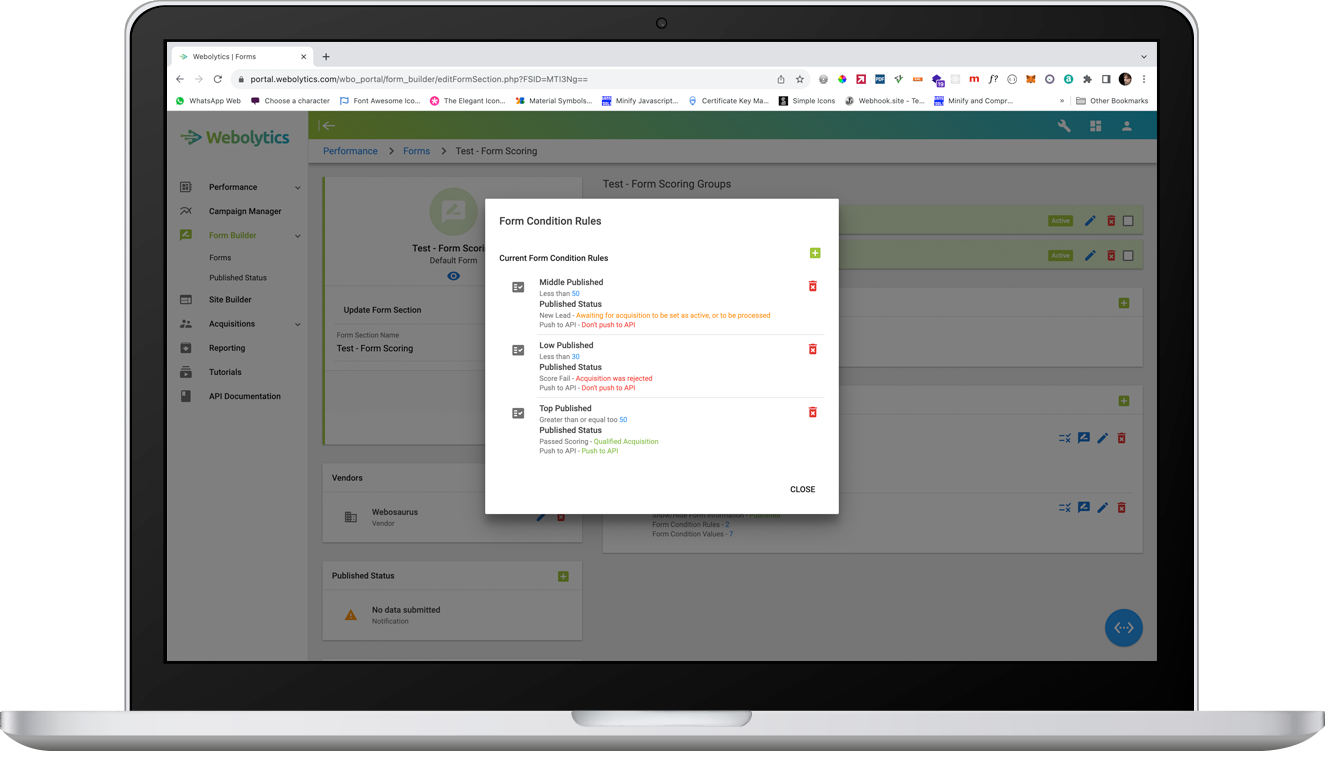This screenshot has height=780, width=1325.
Task: Expand the Acquisitions menu chevron
Action: pyautogui.click(x=298, y=324)
